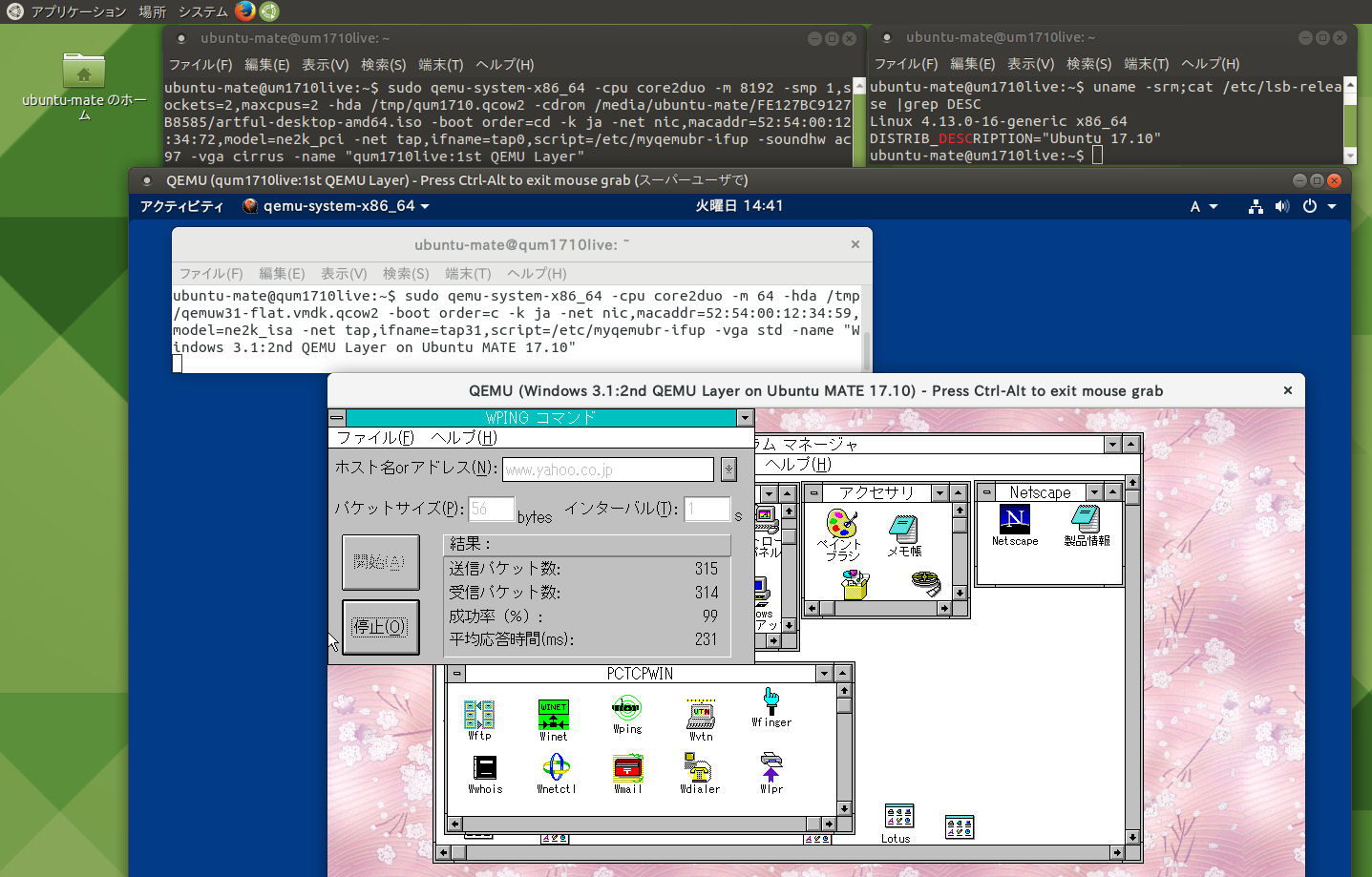Open the host address dropdown in WPING
The image size is (1372, 877).
(728, 469)
